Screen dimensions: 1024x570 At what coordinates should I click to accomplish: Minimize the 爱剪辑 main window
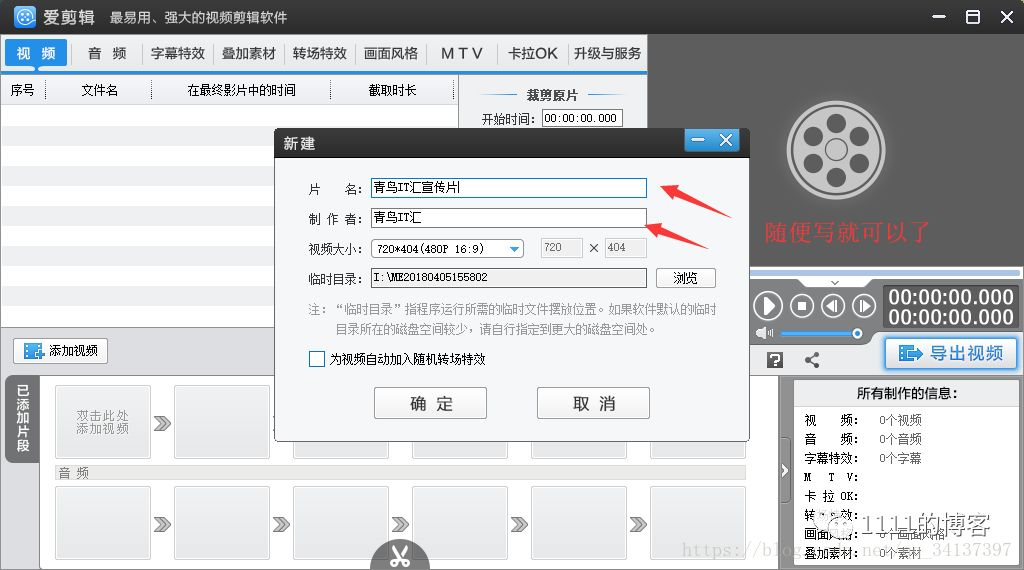tap(939, 17)
